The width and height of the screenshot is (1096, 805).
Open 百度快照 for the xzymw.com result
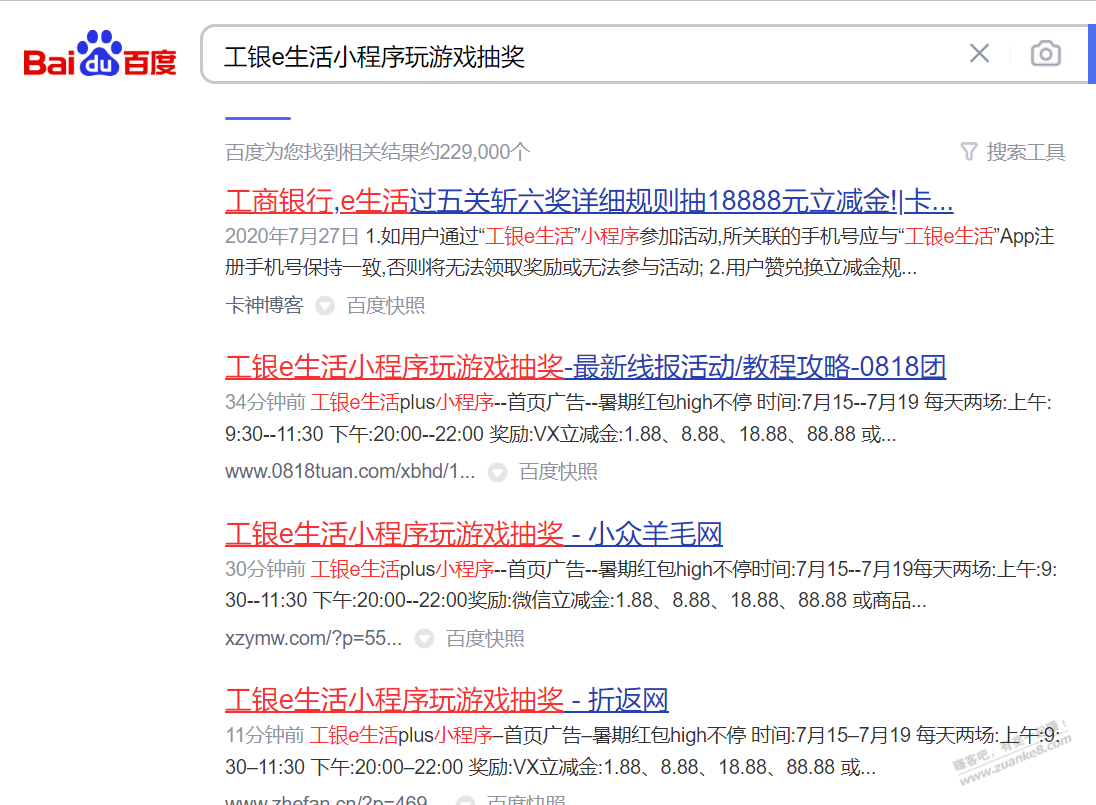[485, 638]
